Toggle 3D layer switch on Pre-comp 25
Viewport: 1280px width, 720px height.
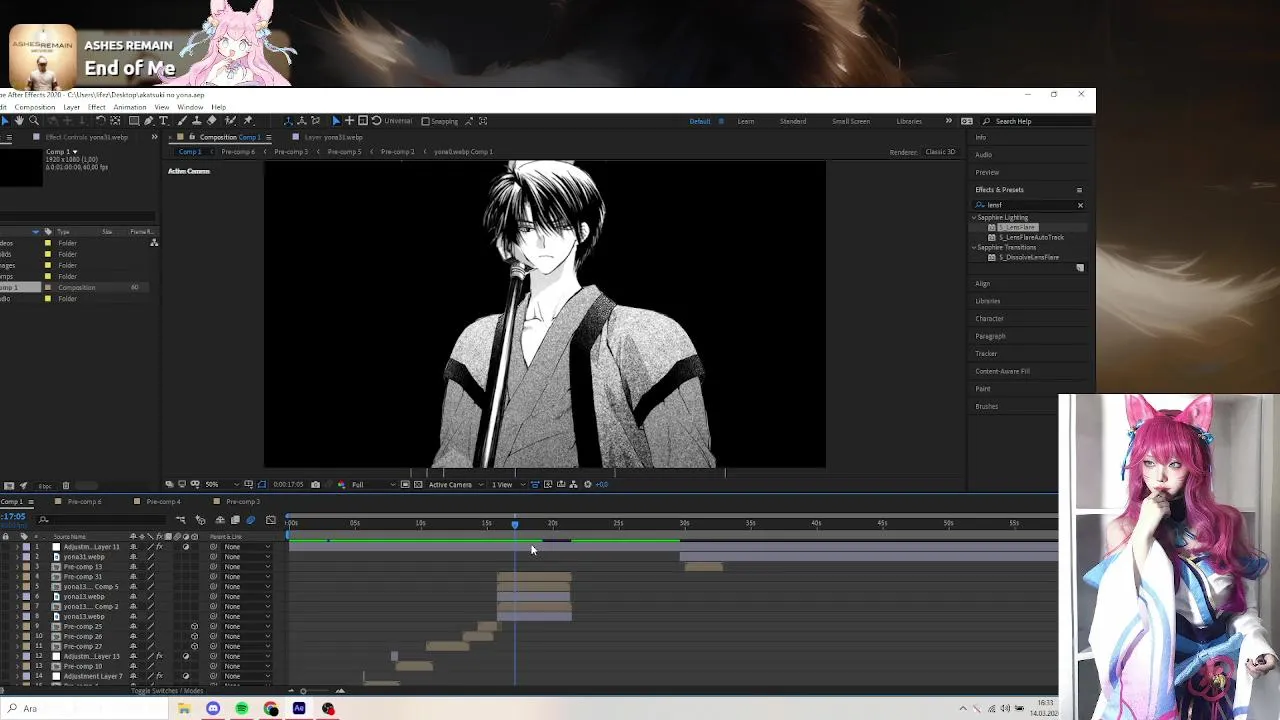(x=194, y=627)
